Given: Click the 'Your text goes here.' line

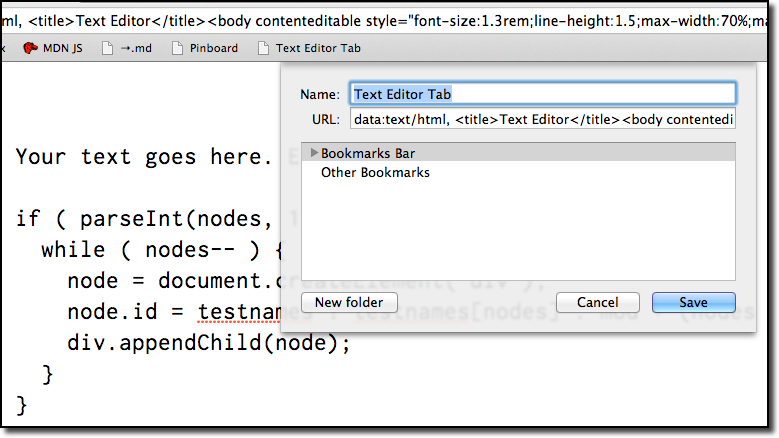Looking at the screenshot, I should (144, 157).
